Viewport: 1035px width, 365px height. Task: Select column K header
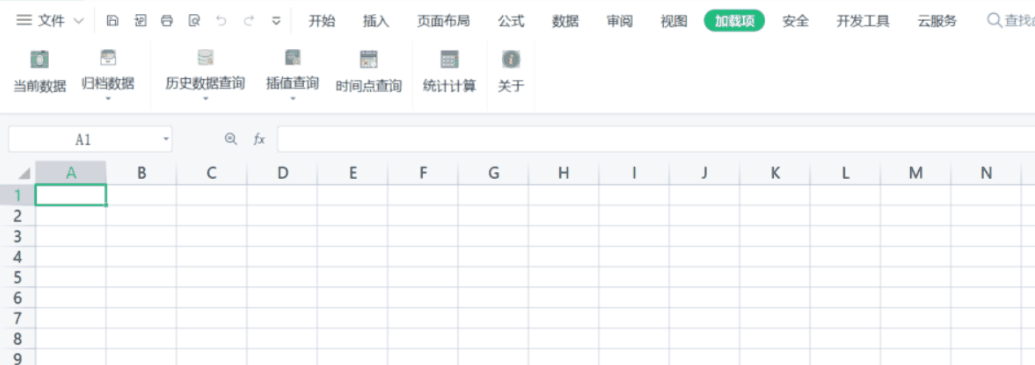[x=775, y=173]
